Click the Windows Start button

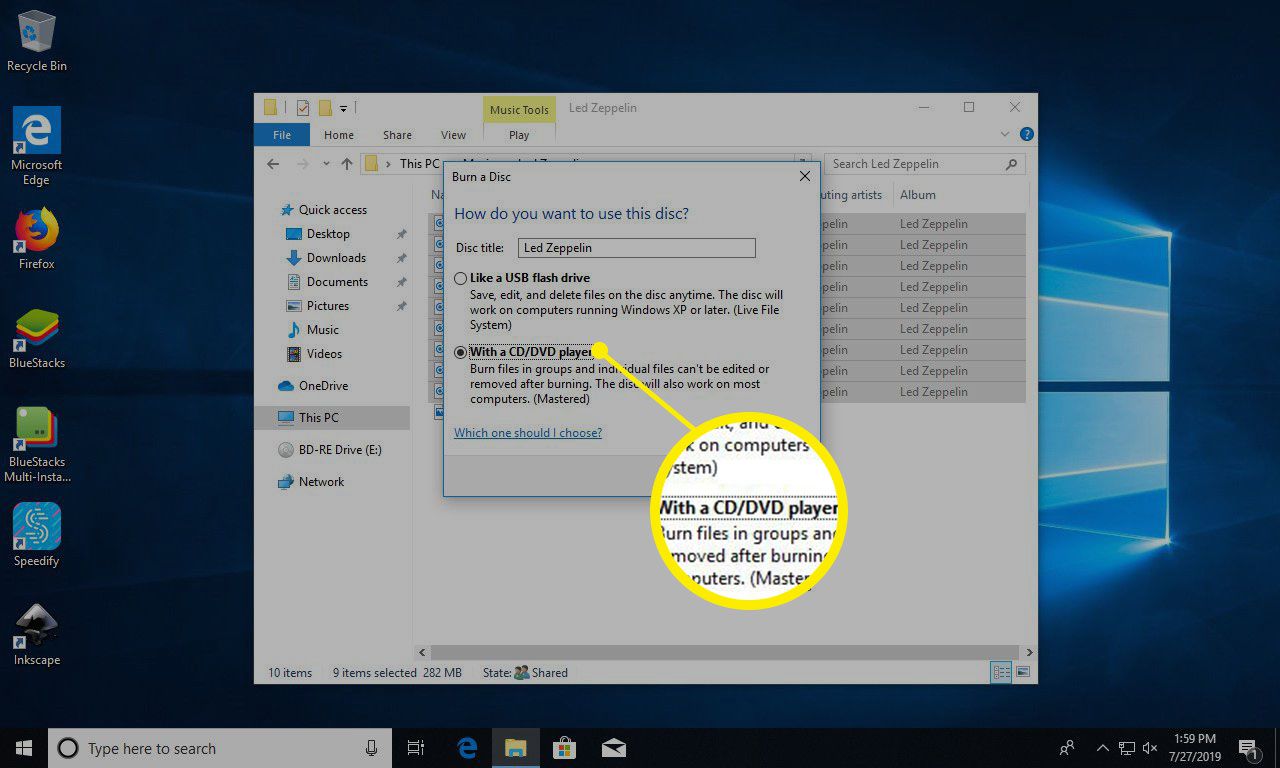point(24,748)
